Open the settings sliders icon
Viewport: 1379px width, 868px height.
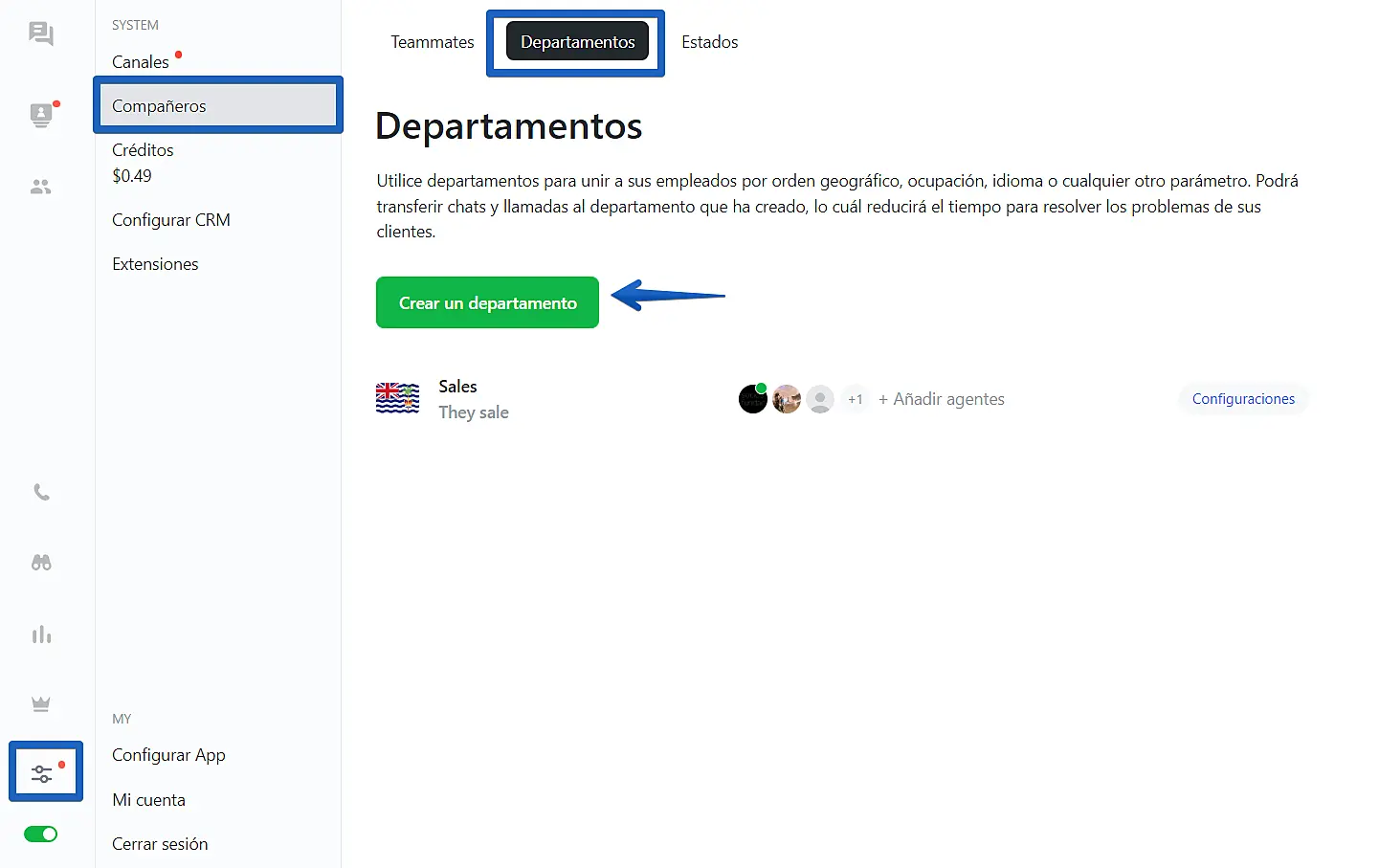point(42,773)
